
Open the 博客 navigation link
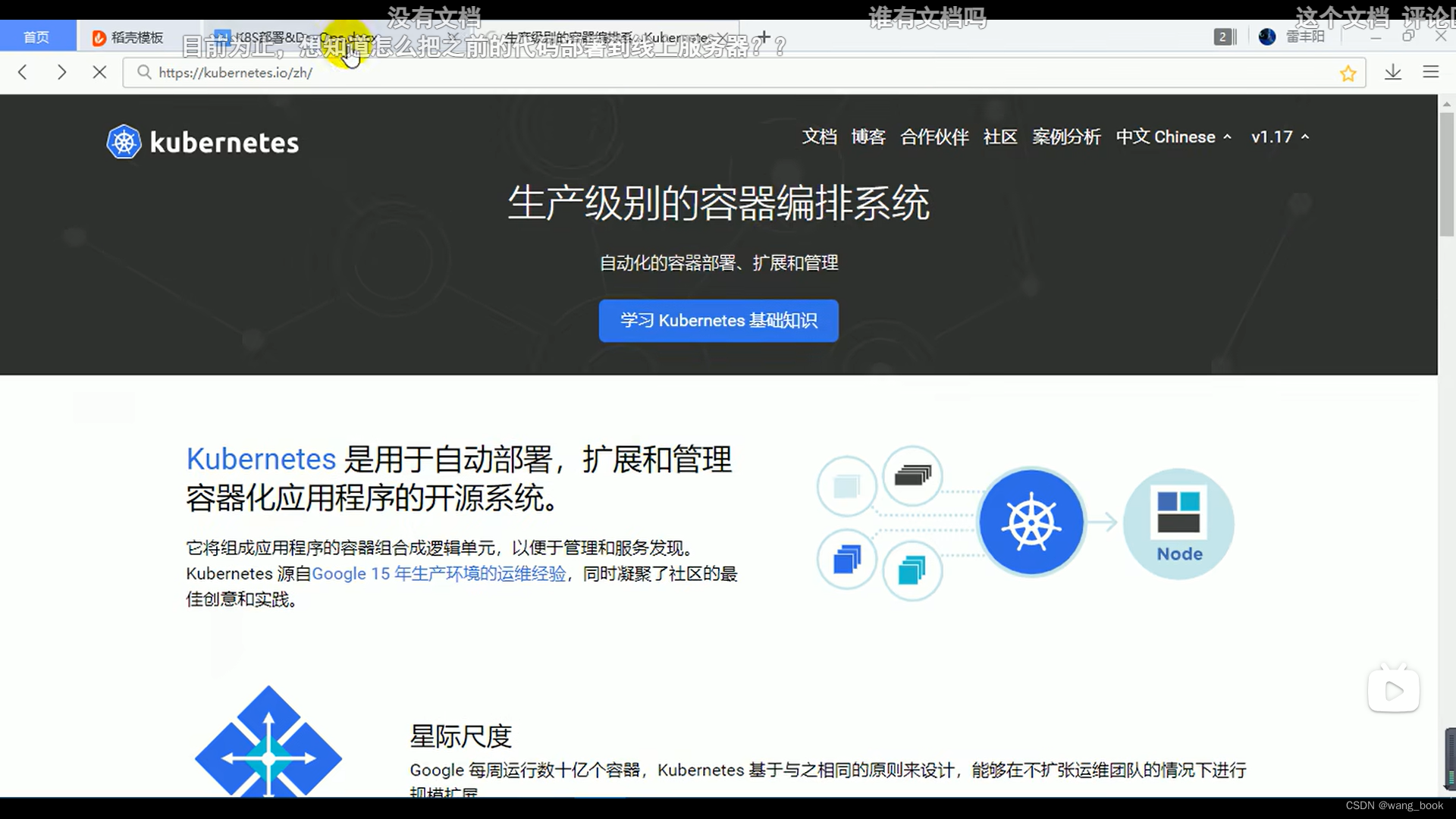[x=868, y=137]
